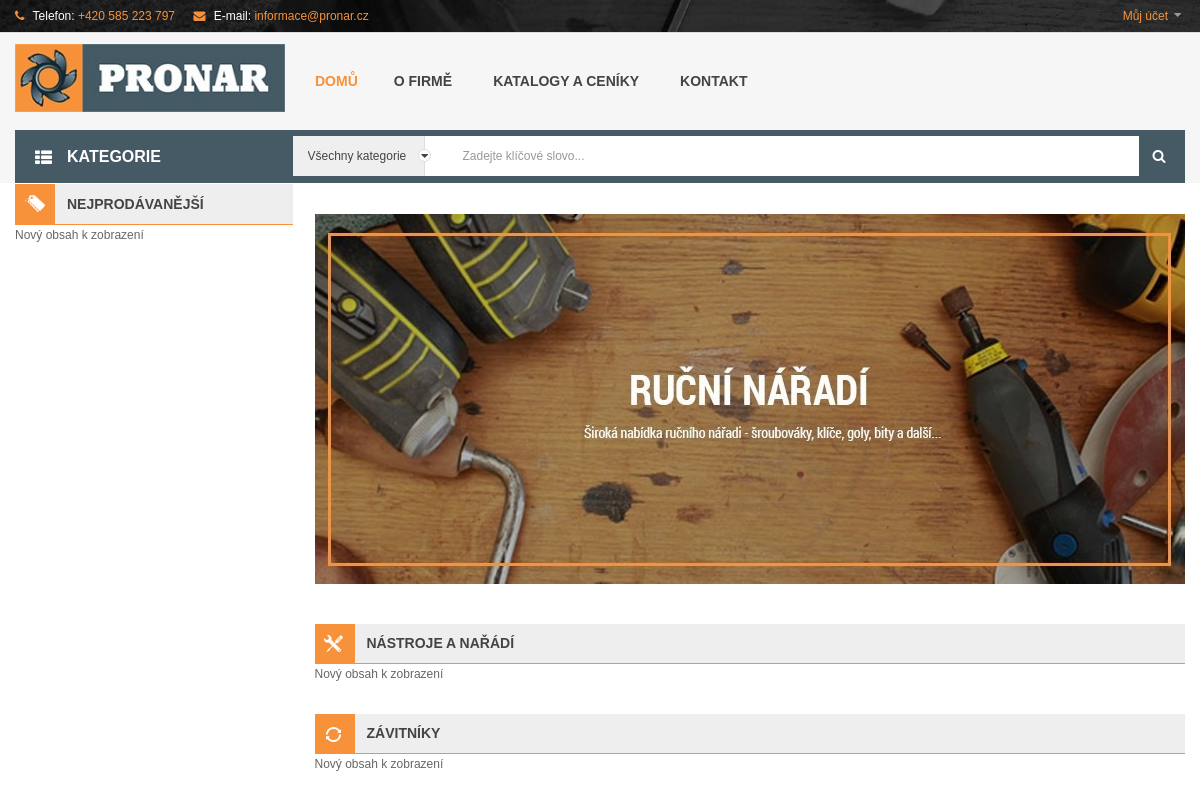Image resolution: width=1200 pixels, height=800 pixels.
Task: Click the refresh arrows icon beside Závitníky
Action: 334,734
